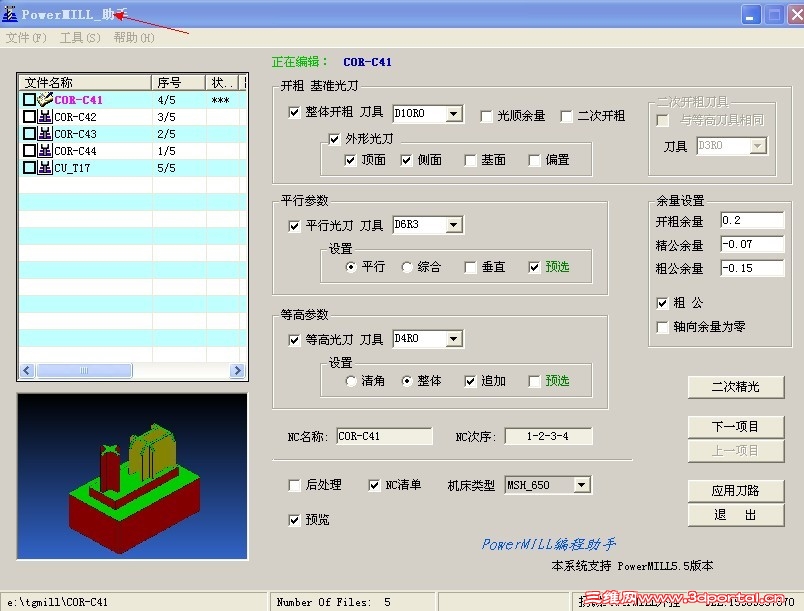Toggle the 整体开粗 checkbox
The image size is (804, 611).
[x=294, y=112]
